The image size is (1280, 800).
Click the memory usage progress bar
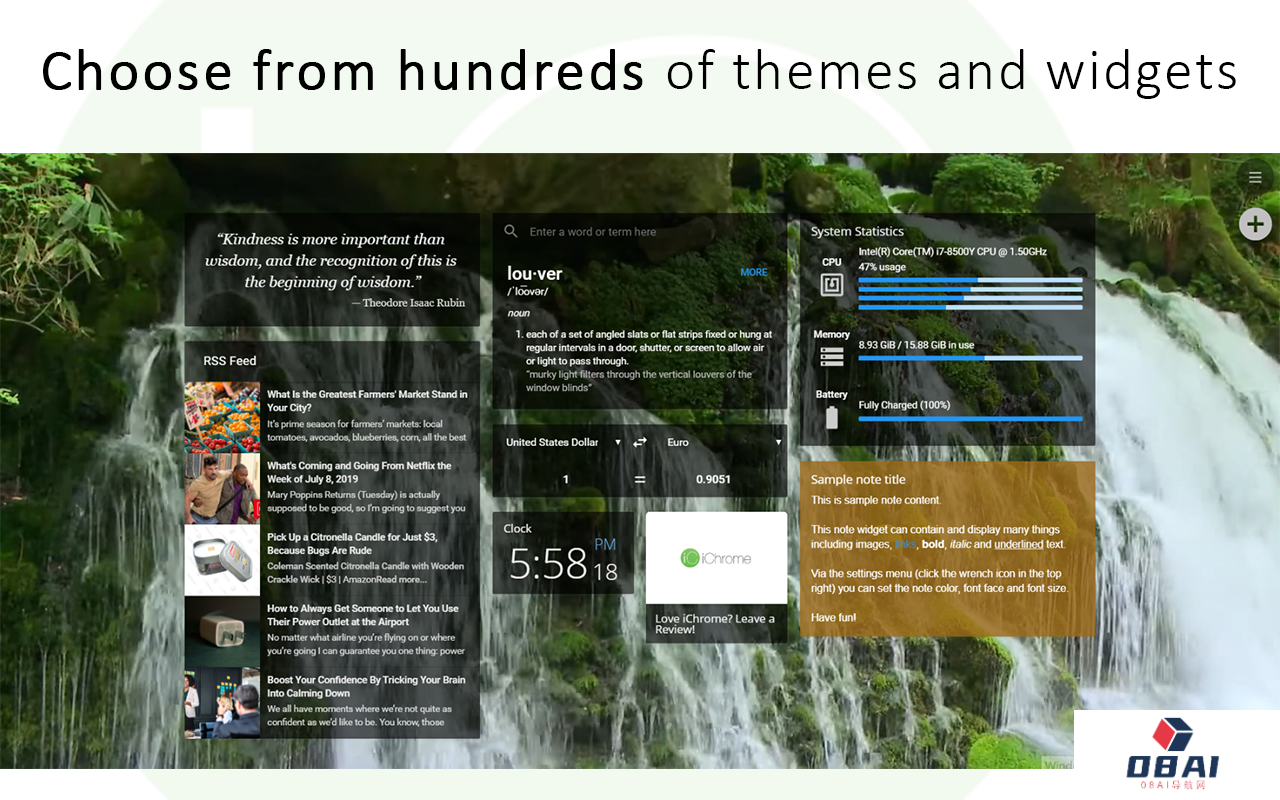click(970, 358)
